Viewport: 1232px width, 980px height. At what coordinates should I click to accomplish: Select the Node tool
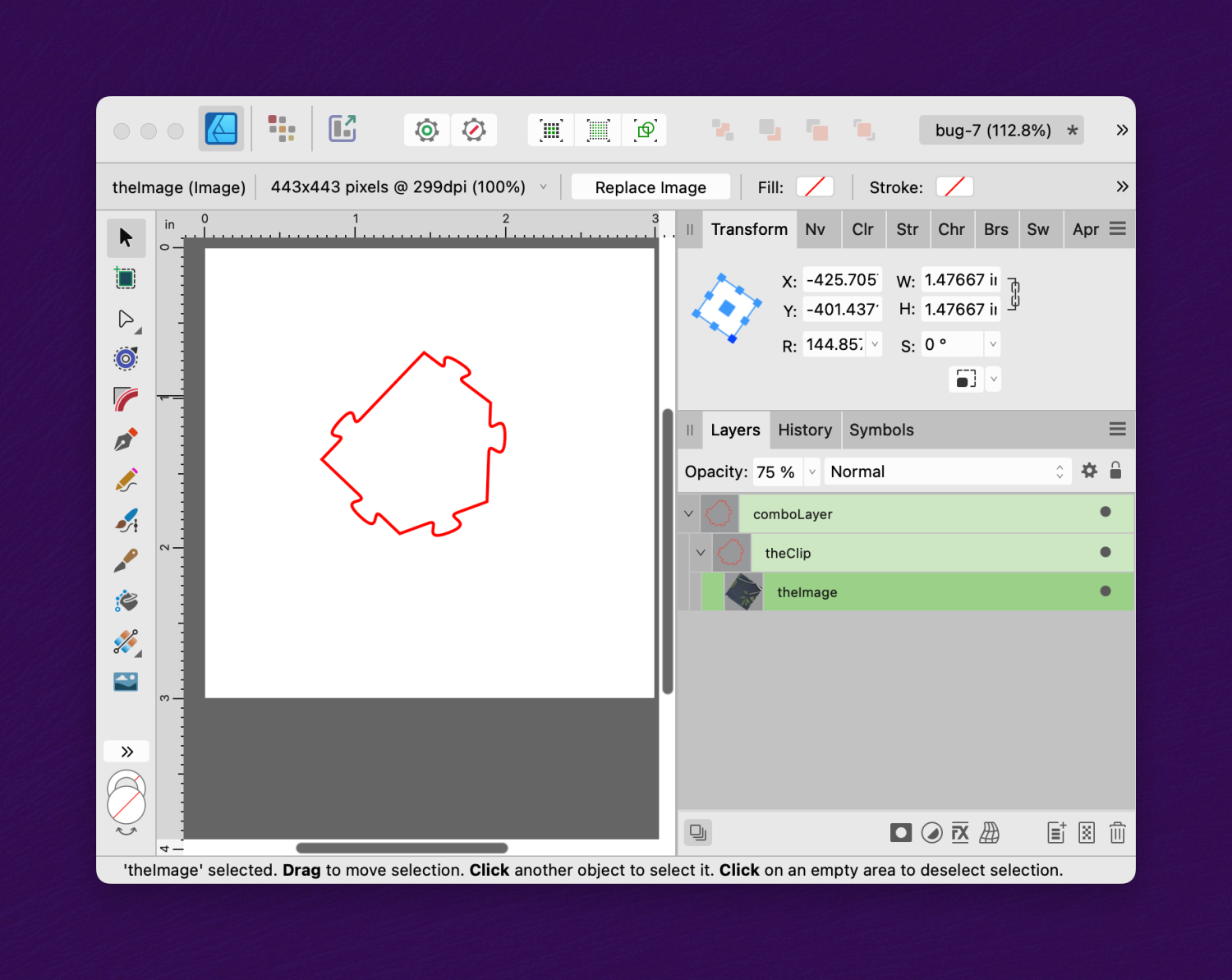tap(126, 319)
